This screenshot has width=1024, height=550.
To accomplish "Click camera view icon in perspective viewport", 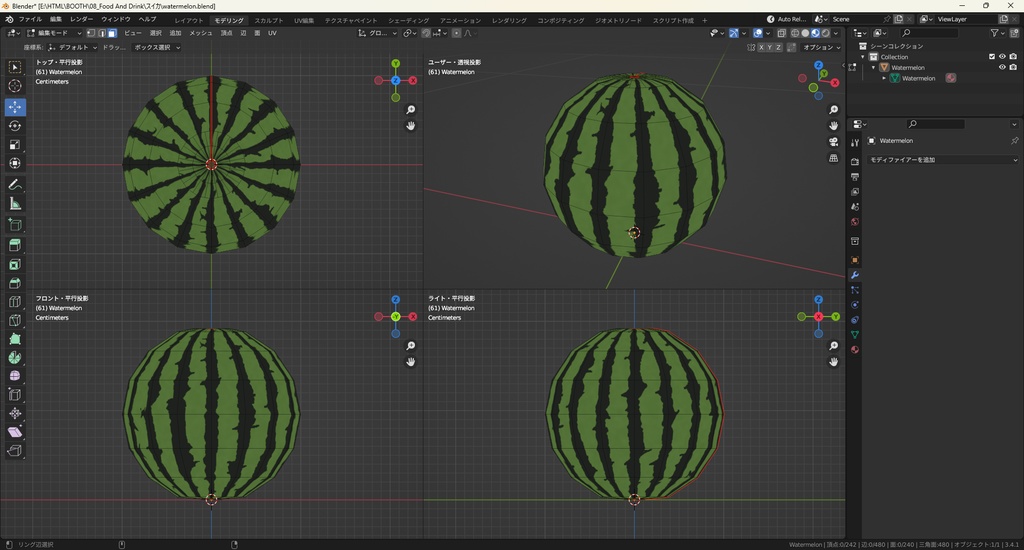I will tap(833, 142).
